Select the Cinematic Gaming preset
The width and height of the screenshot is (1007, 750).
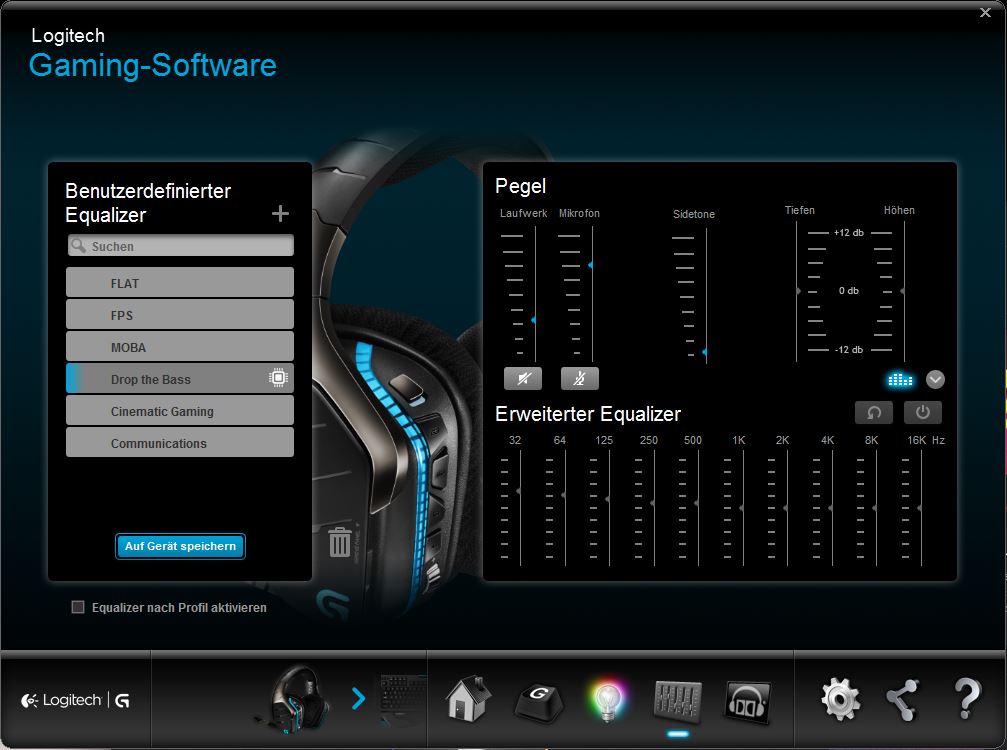180,411
